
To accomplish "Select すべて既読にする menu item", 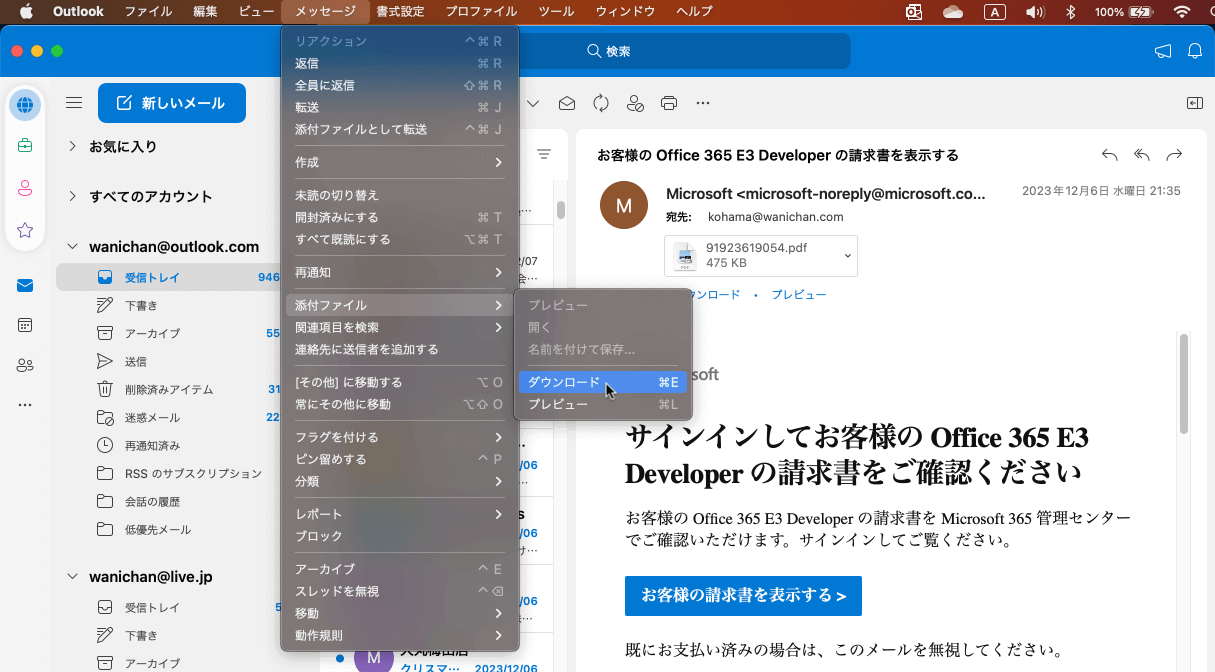I will [x=399, y=239].
